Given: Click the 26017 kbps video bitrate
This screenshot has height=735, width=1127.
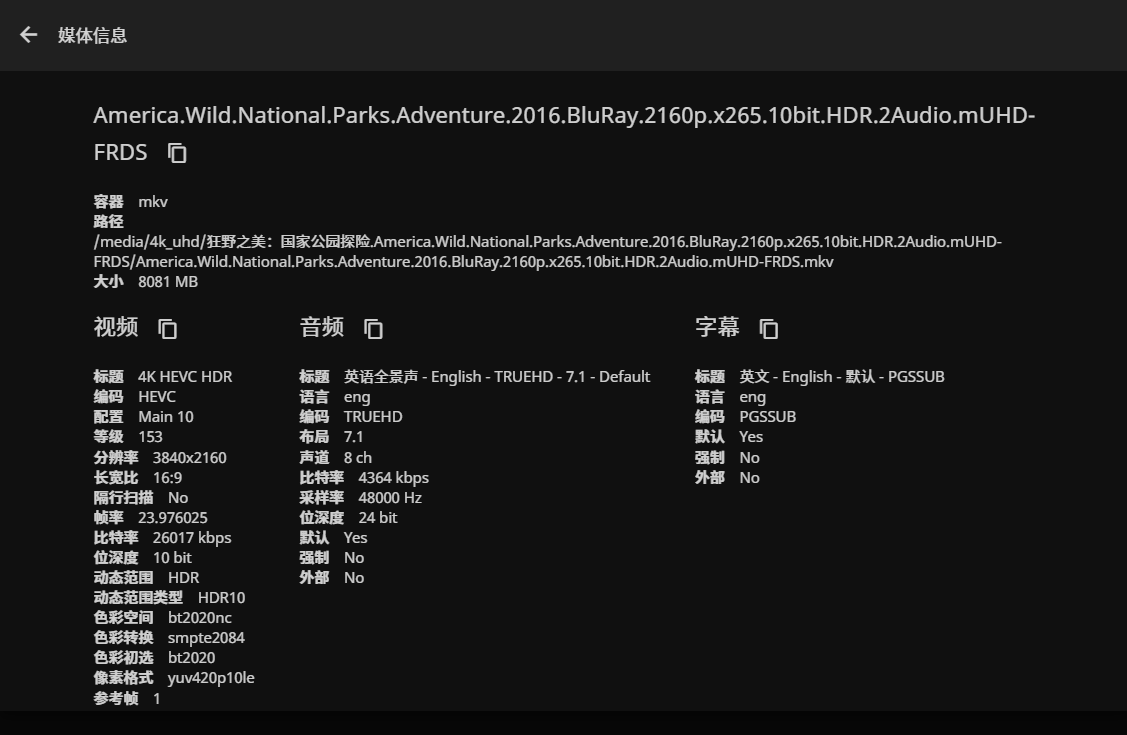Looking at the screenshot, I should tap(192, 537).
